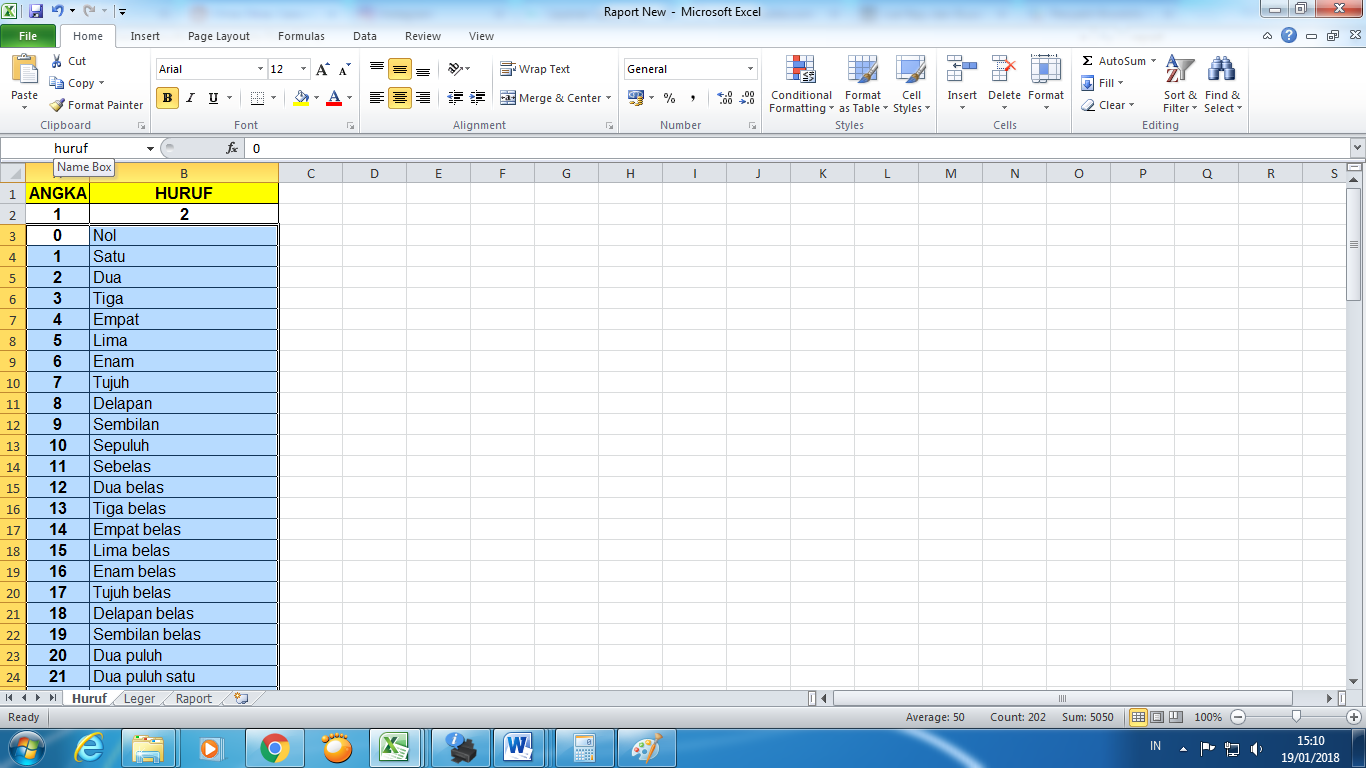Image resolution: width=1366 pixels, height=768 pixels.
Task: Click the Insert Function fx icon
Action: (232, 148)
